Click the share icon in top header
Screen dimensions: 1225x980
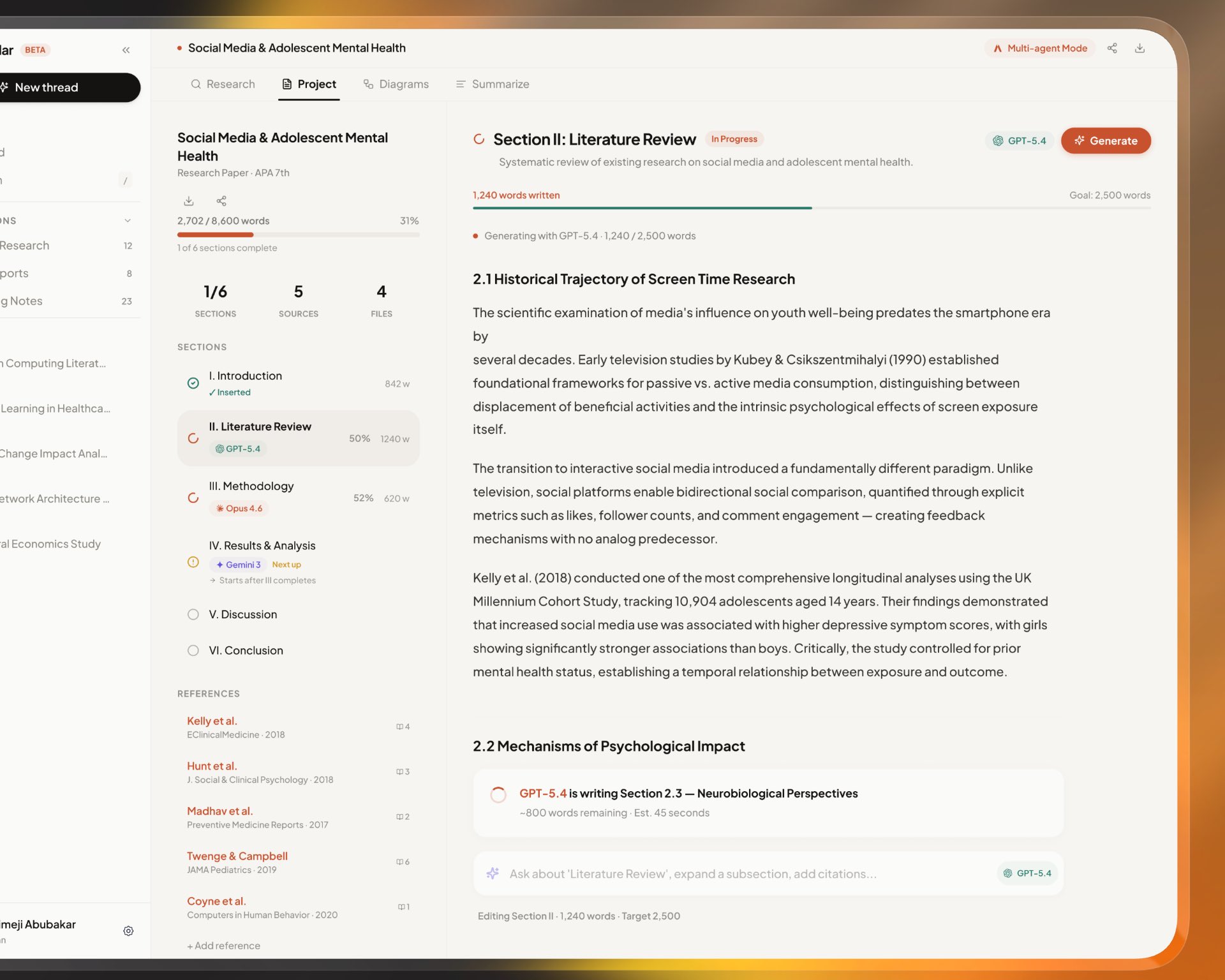(1112, 48)
